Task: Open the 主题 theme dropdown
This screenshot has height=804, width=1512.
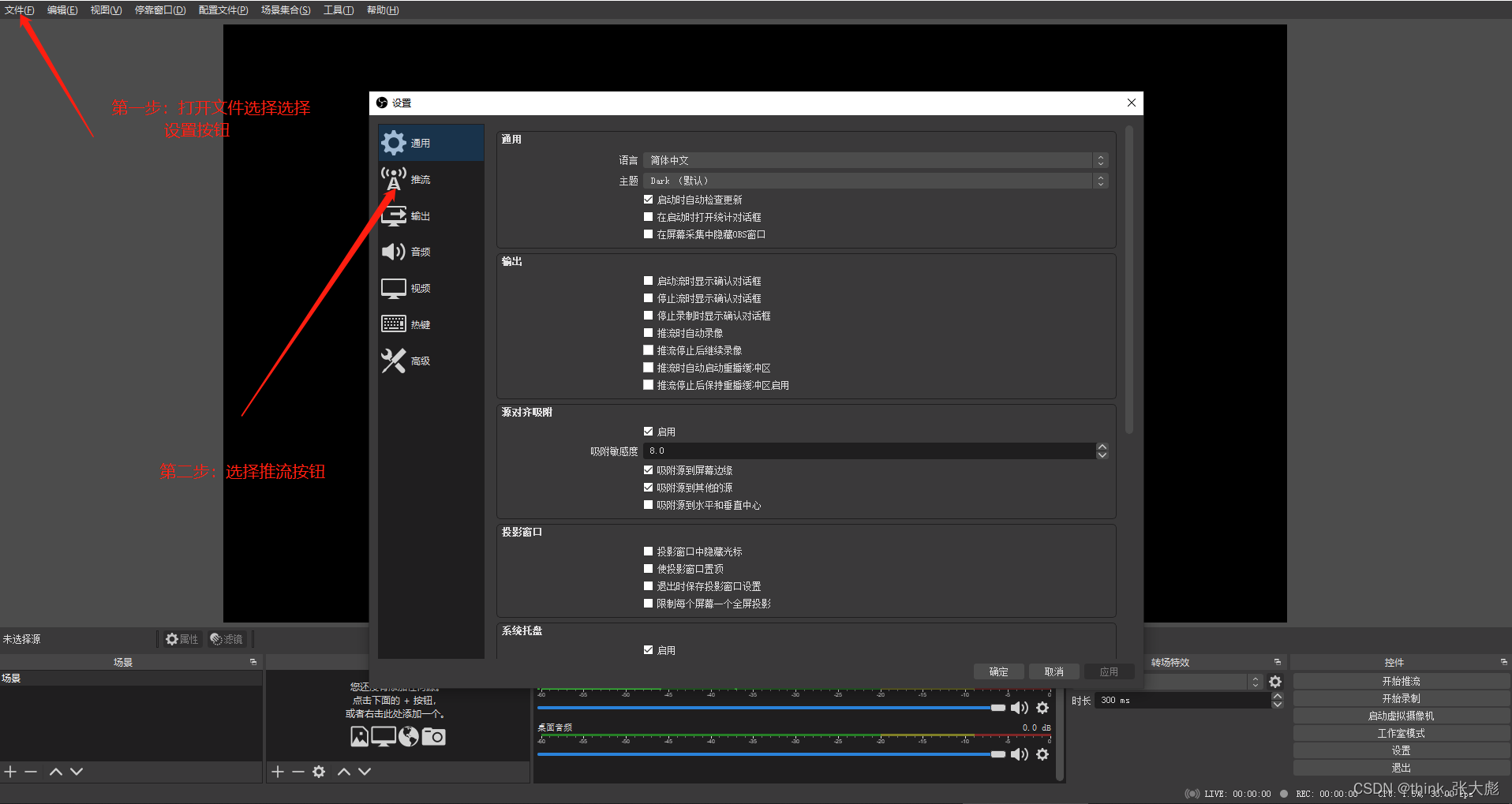Action: [876, 181]
